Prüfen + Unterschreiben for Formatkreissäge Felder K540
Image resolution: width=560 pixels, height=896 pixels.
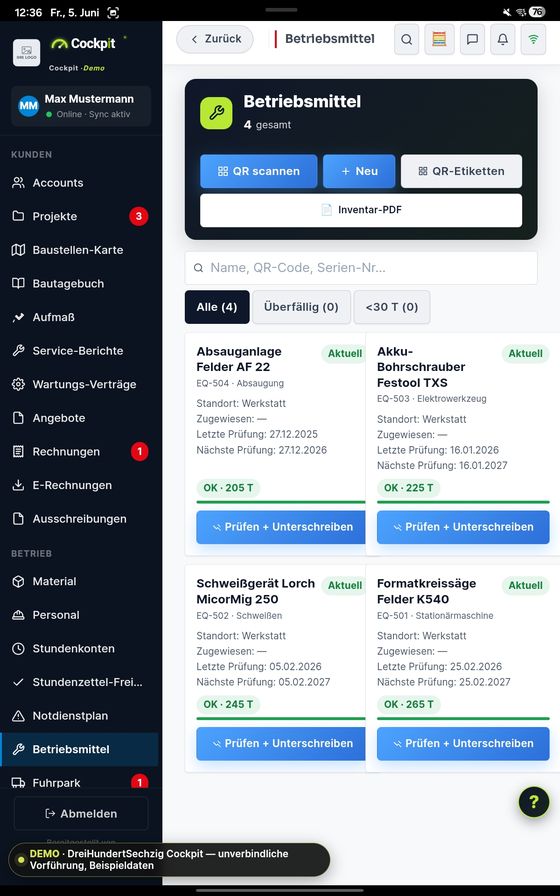click(463, 744)
